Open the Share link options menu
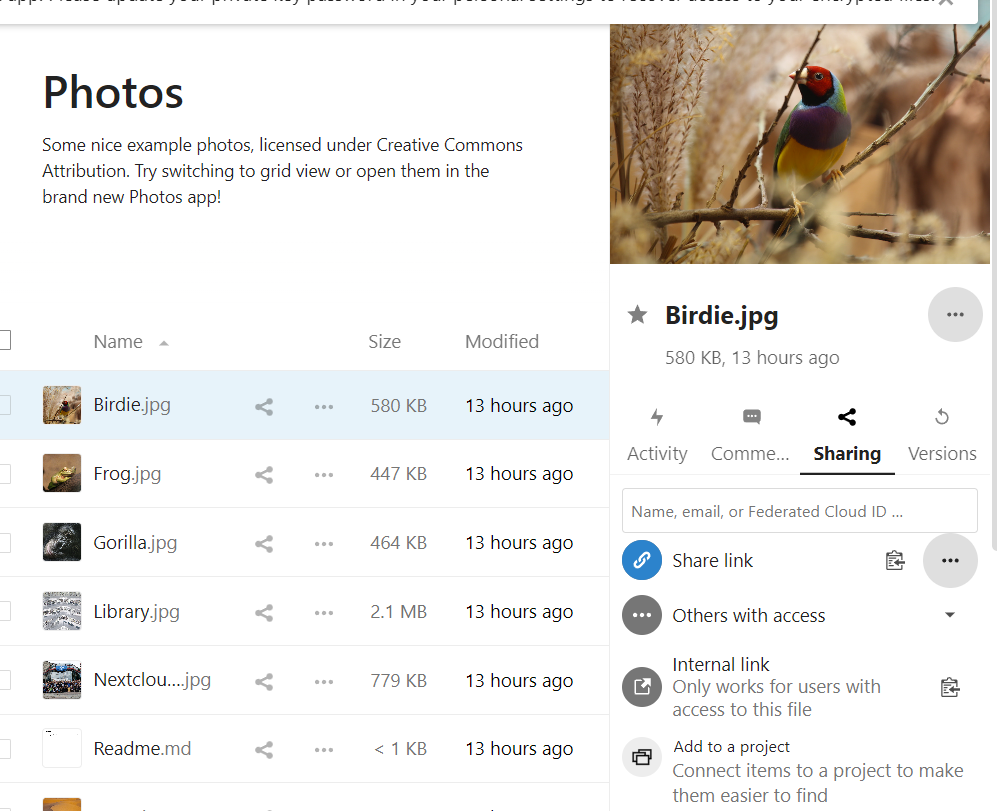 coord(950,560)
